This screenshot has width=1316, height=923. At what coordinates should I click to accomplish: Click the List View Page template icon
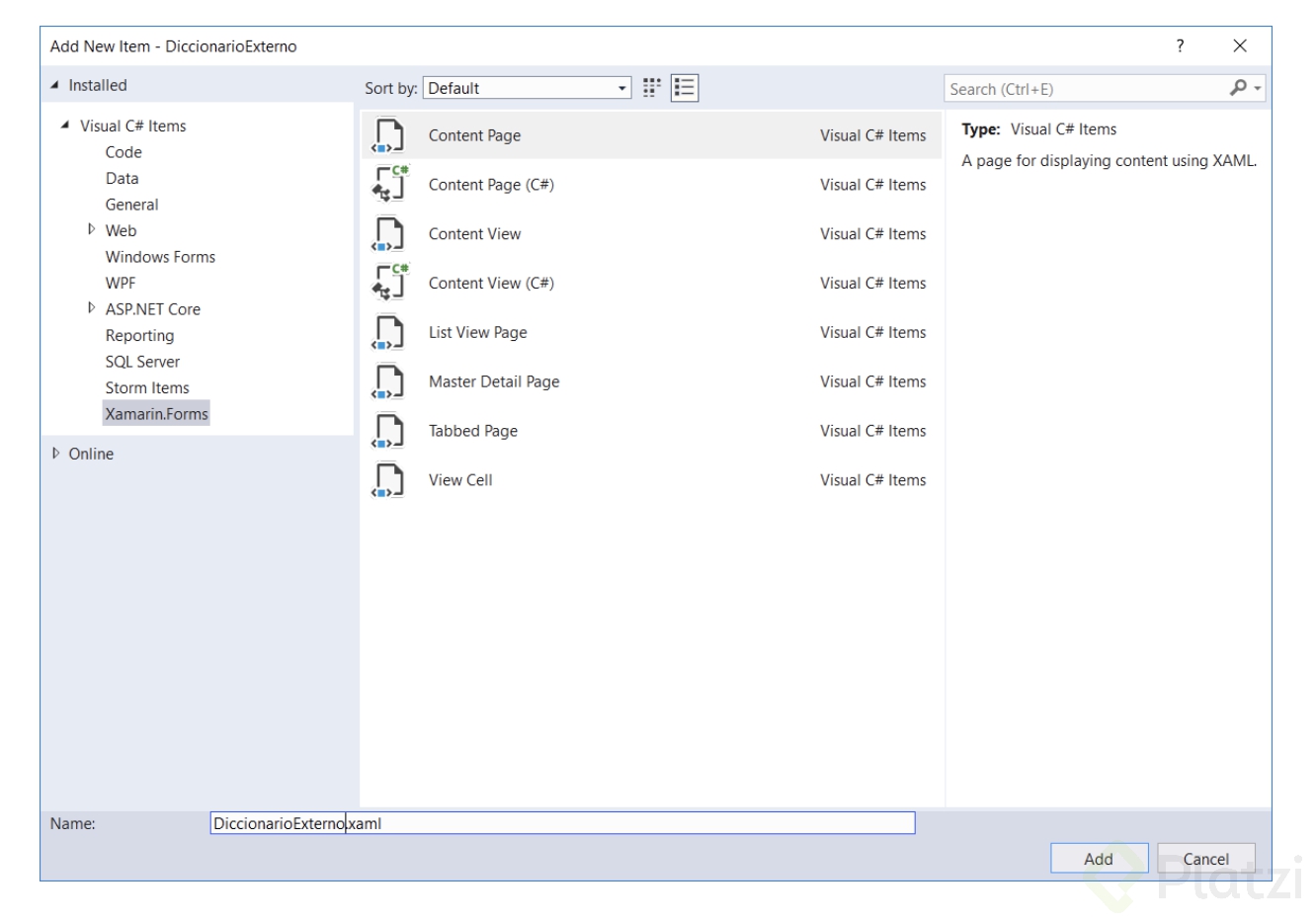click(388, 333)
